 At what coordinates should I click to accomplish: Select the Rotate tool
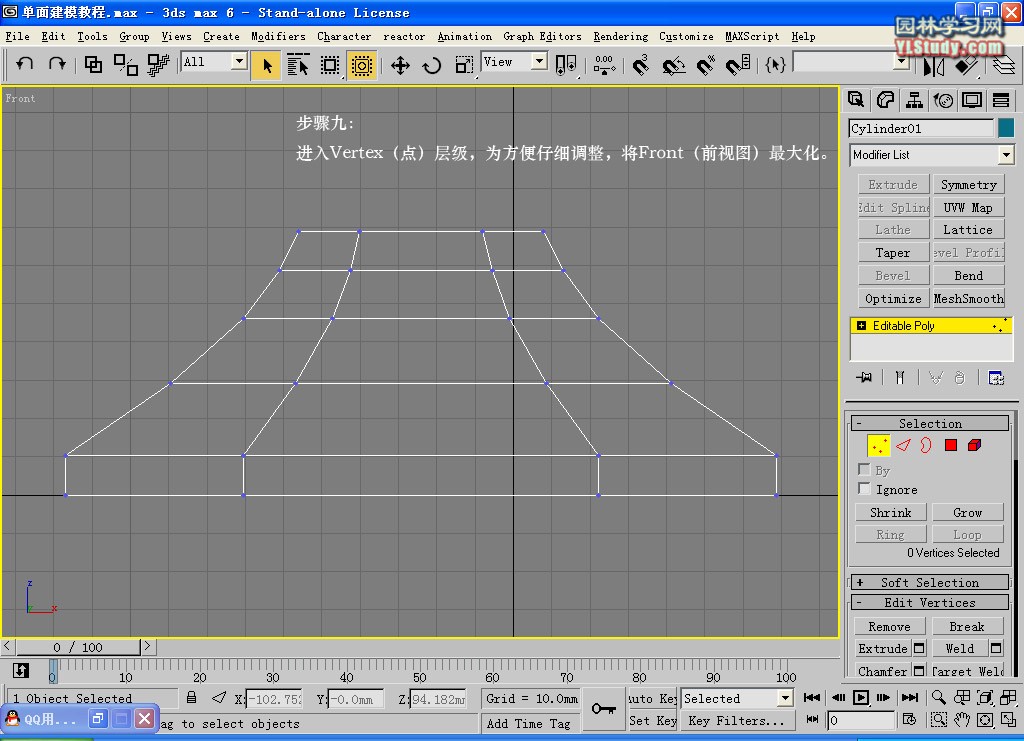[432, 65]
